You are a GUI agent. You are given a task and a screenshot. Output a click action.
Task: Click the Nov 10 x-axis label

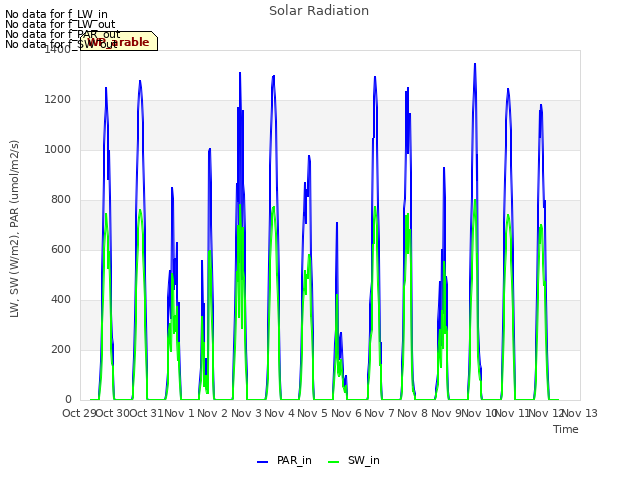pyautogui.click(x=478, y=413)
